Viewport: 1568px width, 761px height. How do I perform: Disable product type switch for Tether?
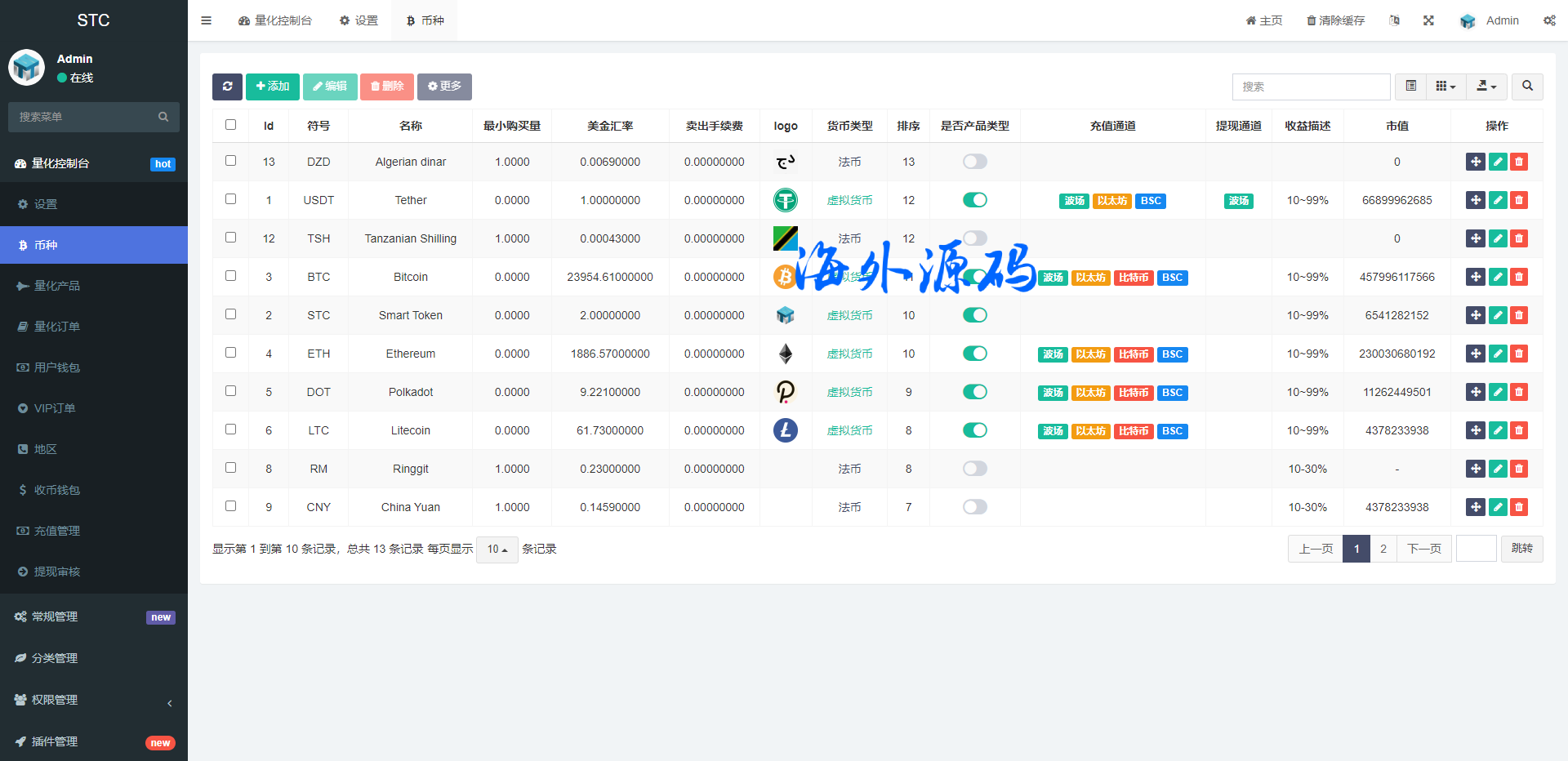(974, 200)
